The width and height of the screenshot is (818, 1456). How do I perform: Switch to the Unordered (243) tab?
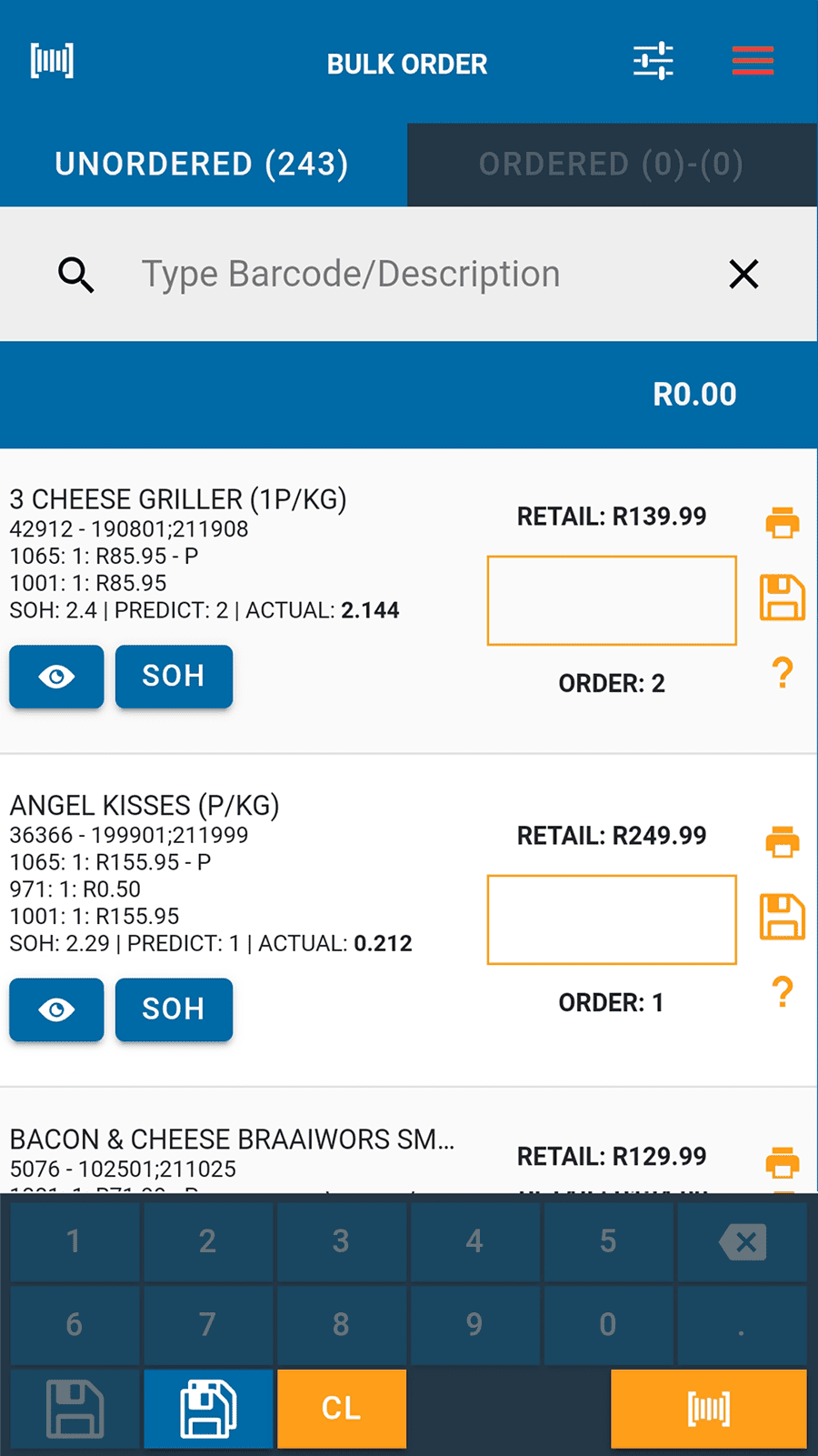(203, 165)
